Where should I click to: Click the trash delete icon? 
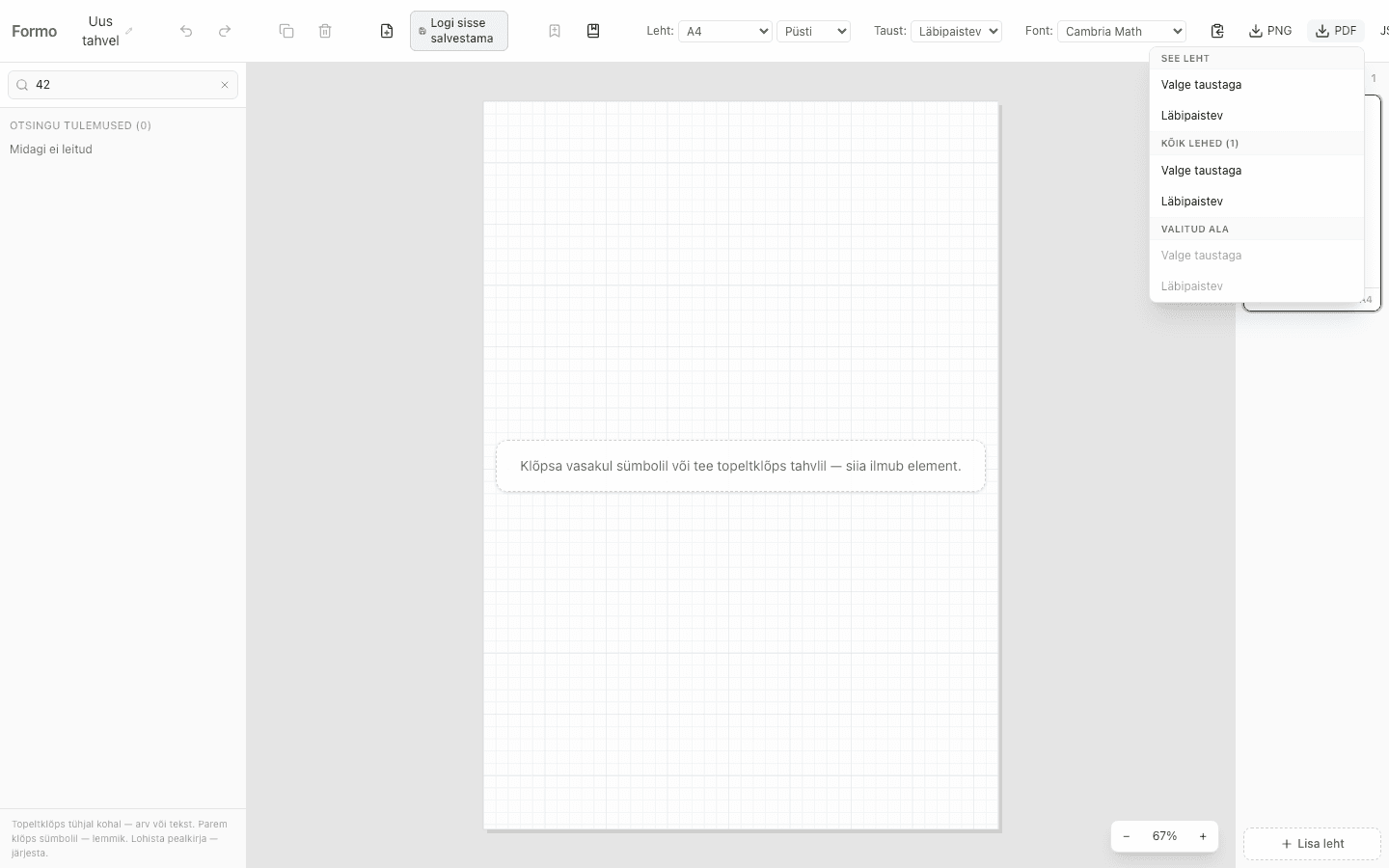click(x=325, y=31)
